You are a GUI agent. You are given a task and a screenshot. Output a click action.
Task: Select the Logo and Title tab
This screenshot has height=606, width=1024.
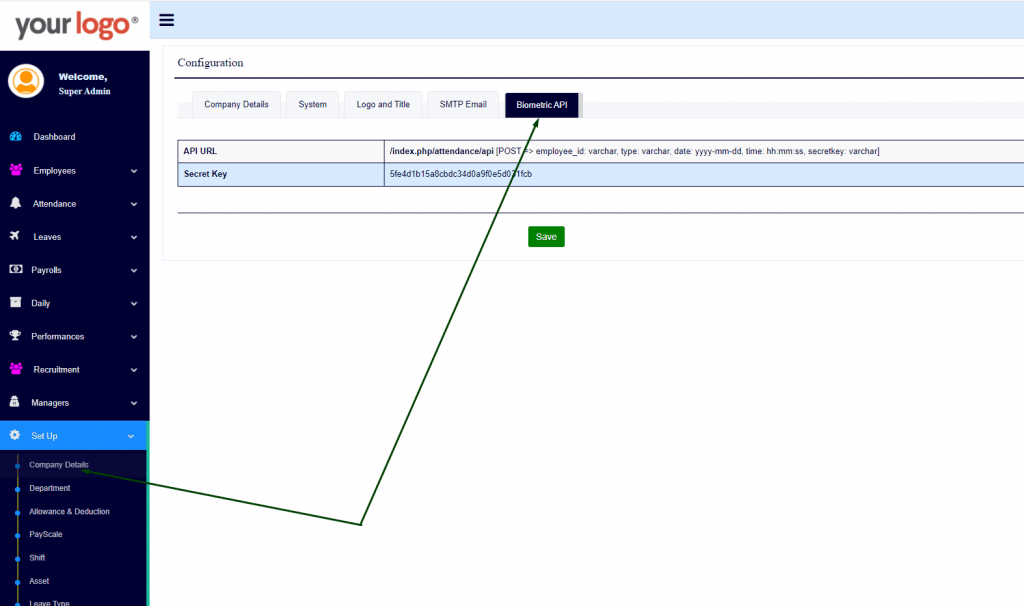(x=383, y=104)
